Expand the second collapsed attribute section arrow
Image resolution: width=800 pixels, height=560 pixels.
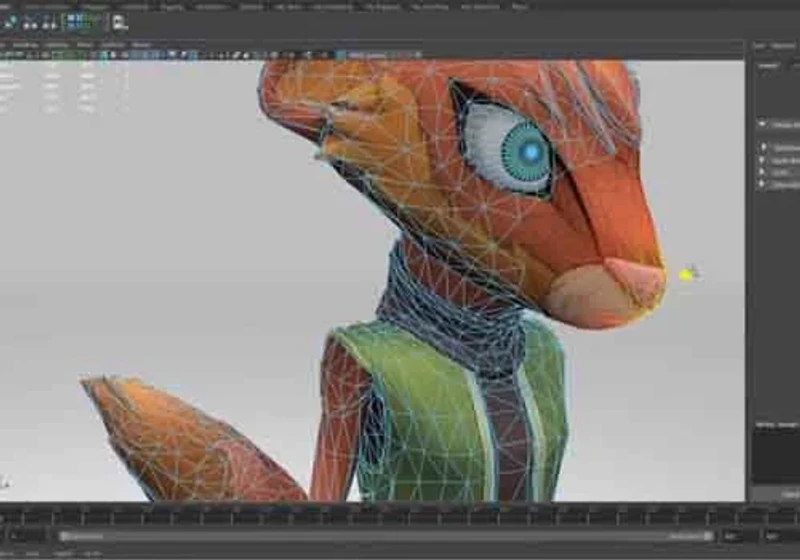point(763,160)
